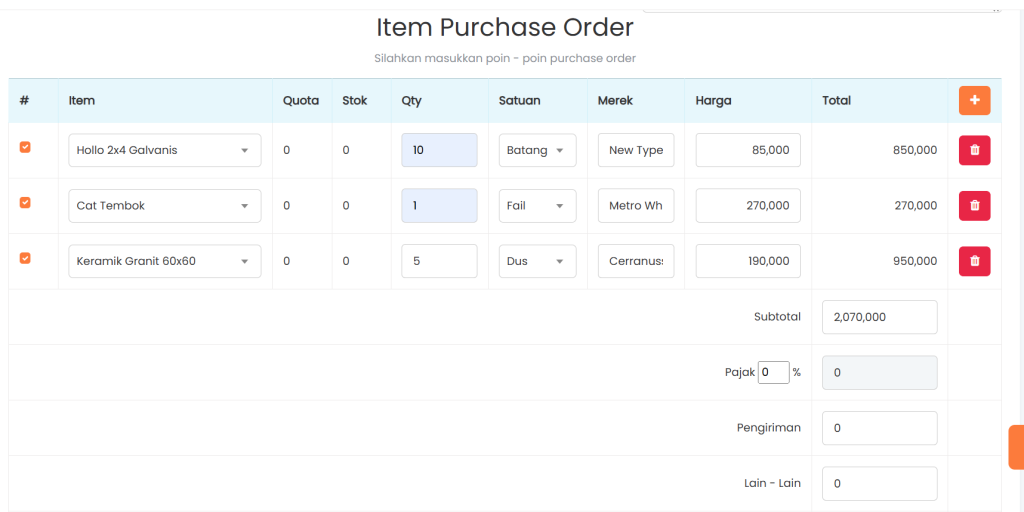Toggle the Keramik Granit 60x60 row checkbox
The width and height of the screenshot is (1024, 512).
tap(25, 258)
